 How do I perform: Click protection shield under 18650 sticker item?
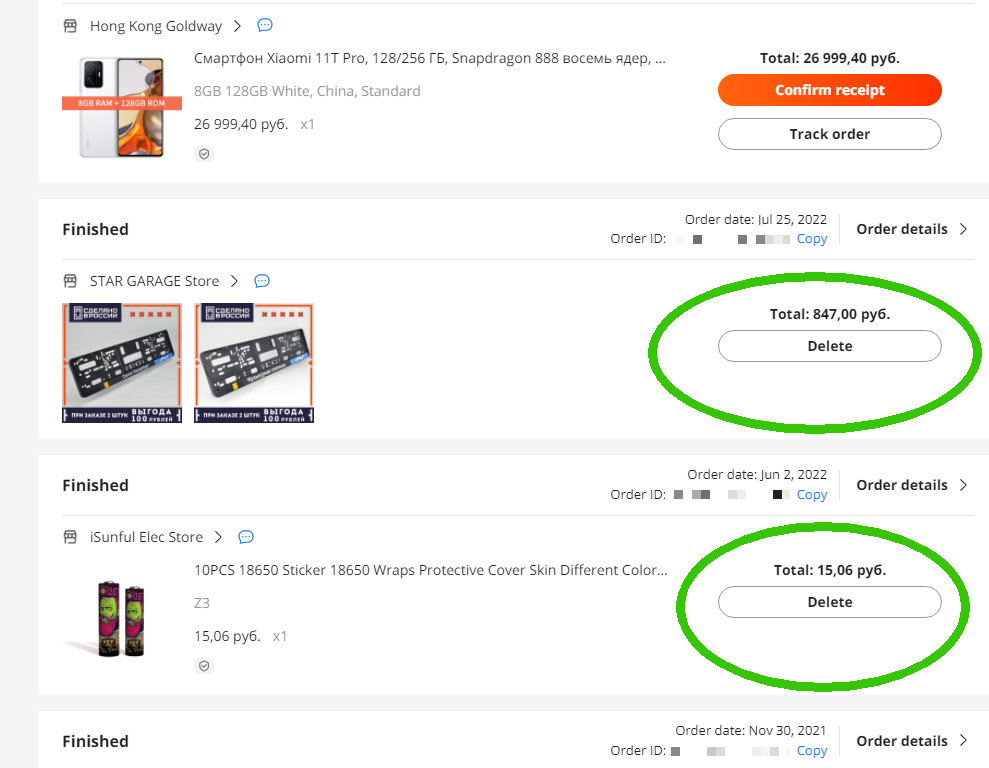pyautogui.click(x=204, y=666)
